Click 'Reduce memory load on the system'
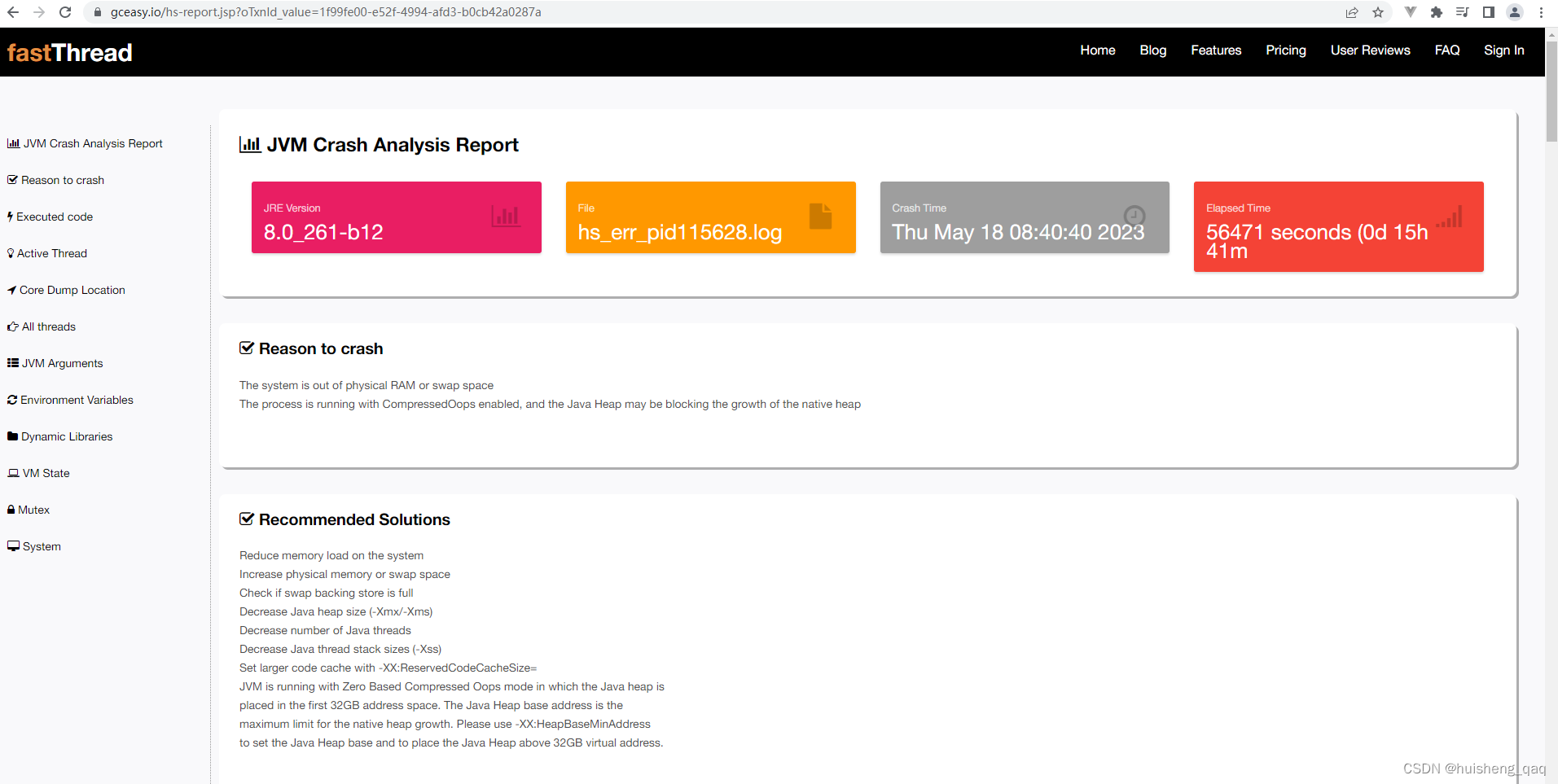The height and width of the screenshot is (784, 1558). click(x=331, y=555)
